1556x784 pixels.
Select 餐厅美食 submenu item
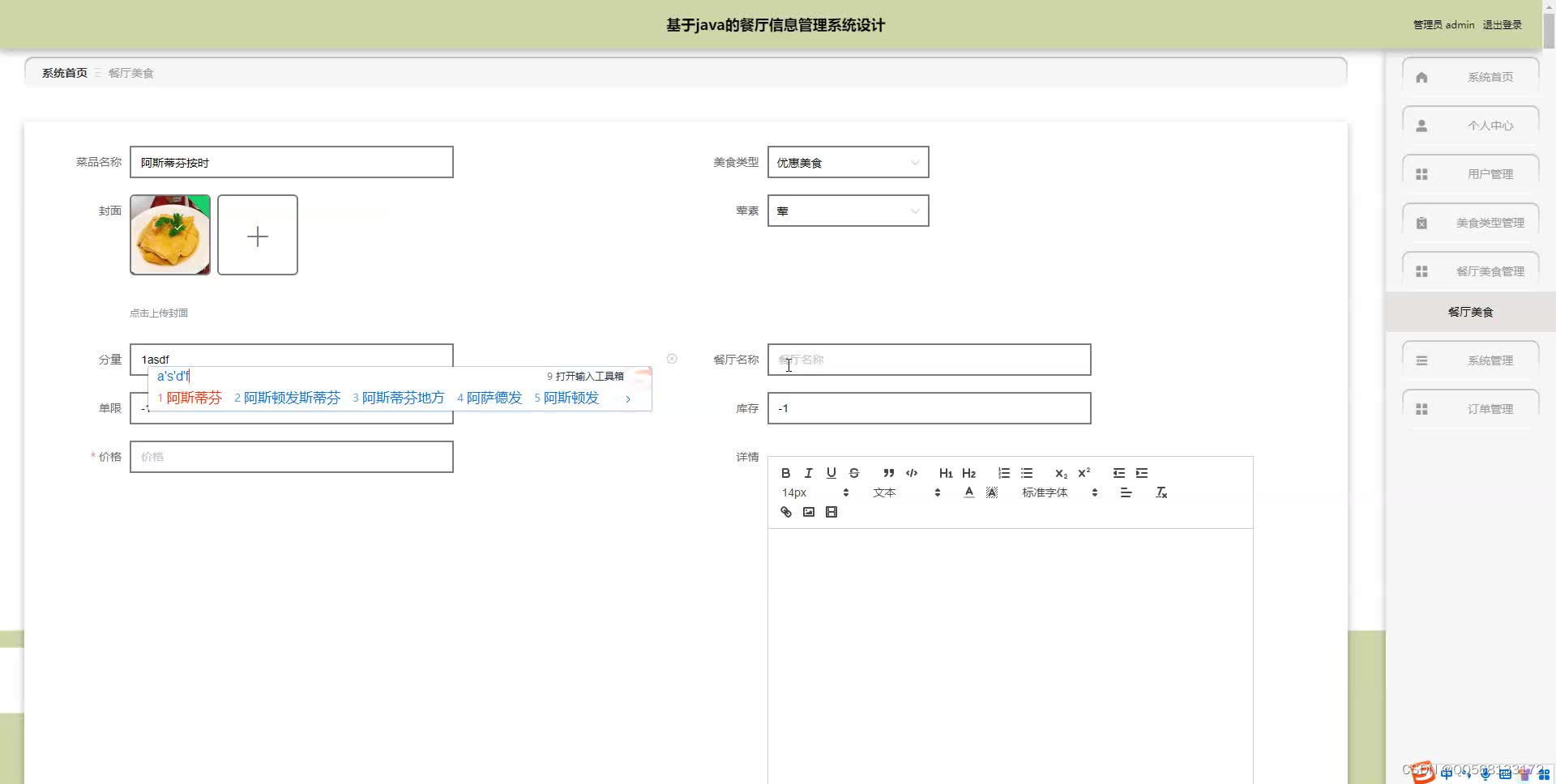click(x=1470, y=312)
